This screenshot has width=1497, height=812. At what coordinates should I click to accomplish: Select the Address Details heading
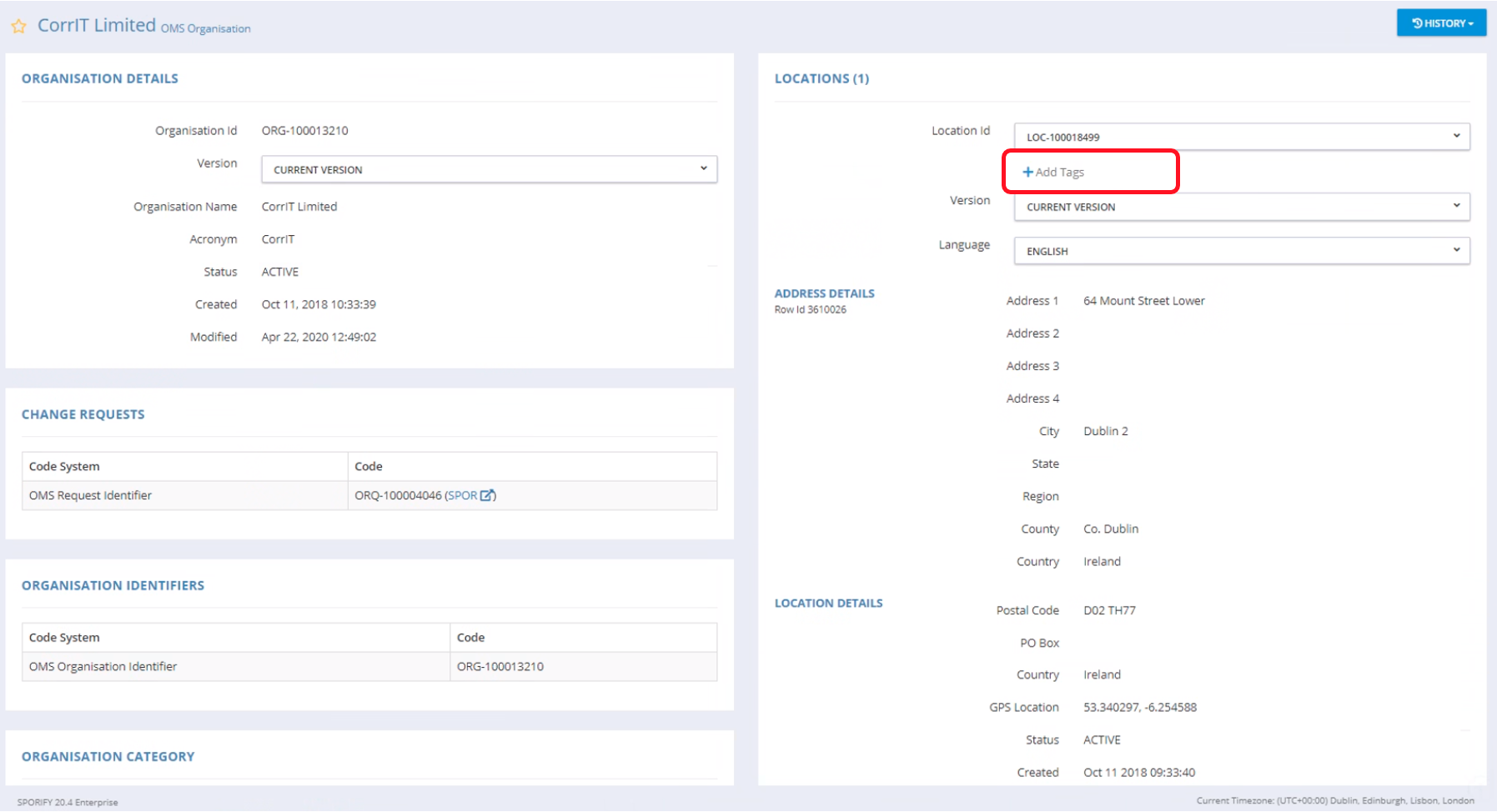pos(824,293)
